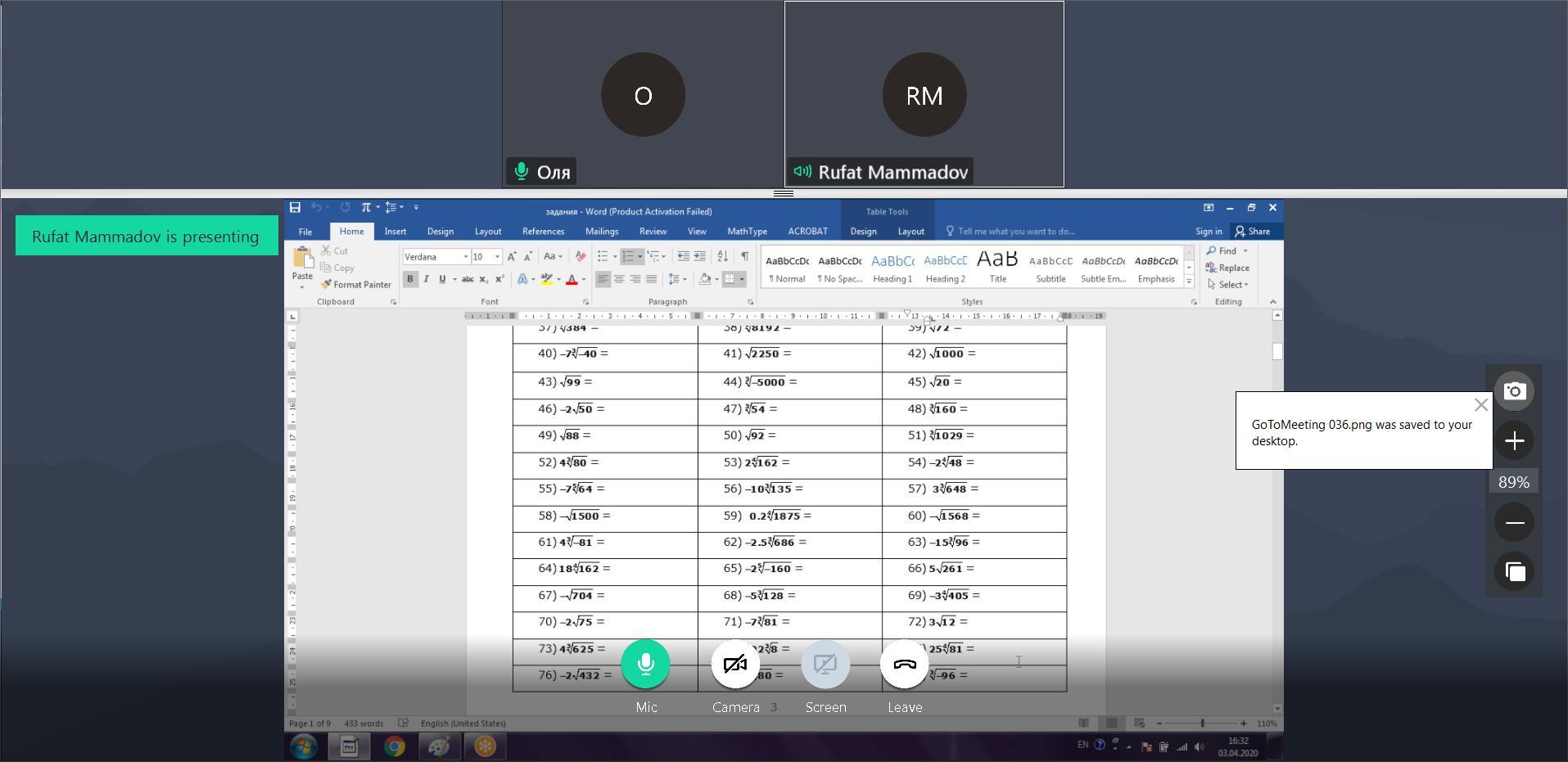Image resolution: width=1568 pixels, height=762 pixels.
Task: Close the GoToMeeting saved screenshot notification
Action: 1480,405
